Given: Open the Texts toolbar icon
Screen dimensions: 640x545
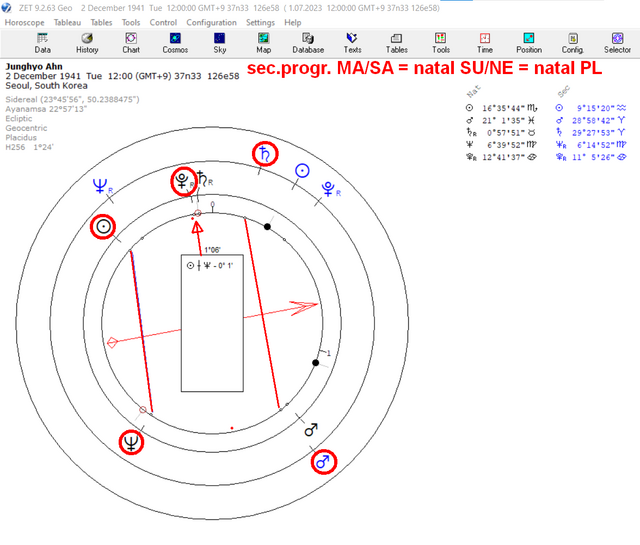Looking at the screenshot, I should (x=352, y=43).
